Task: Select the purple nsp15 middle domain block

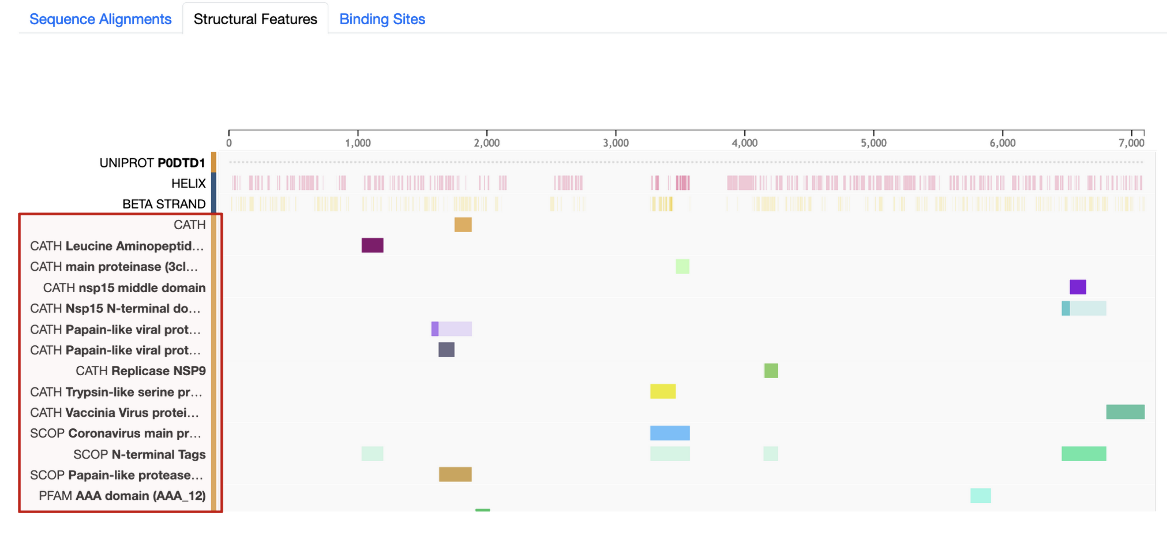Action: point(1077,287)
